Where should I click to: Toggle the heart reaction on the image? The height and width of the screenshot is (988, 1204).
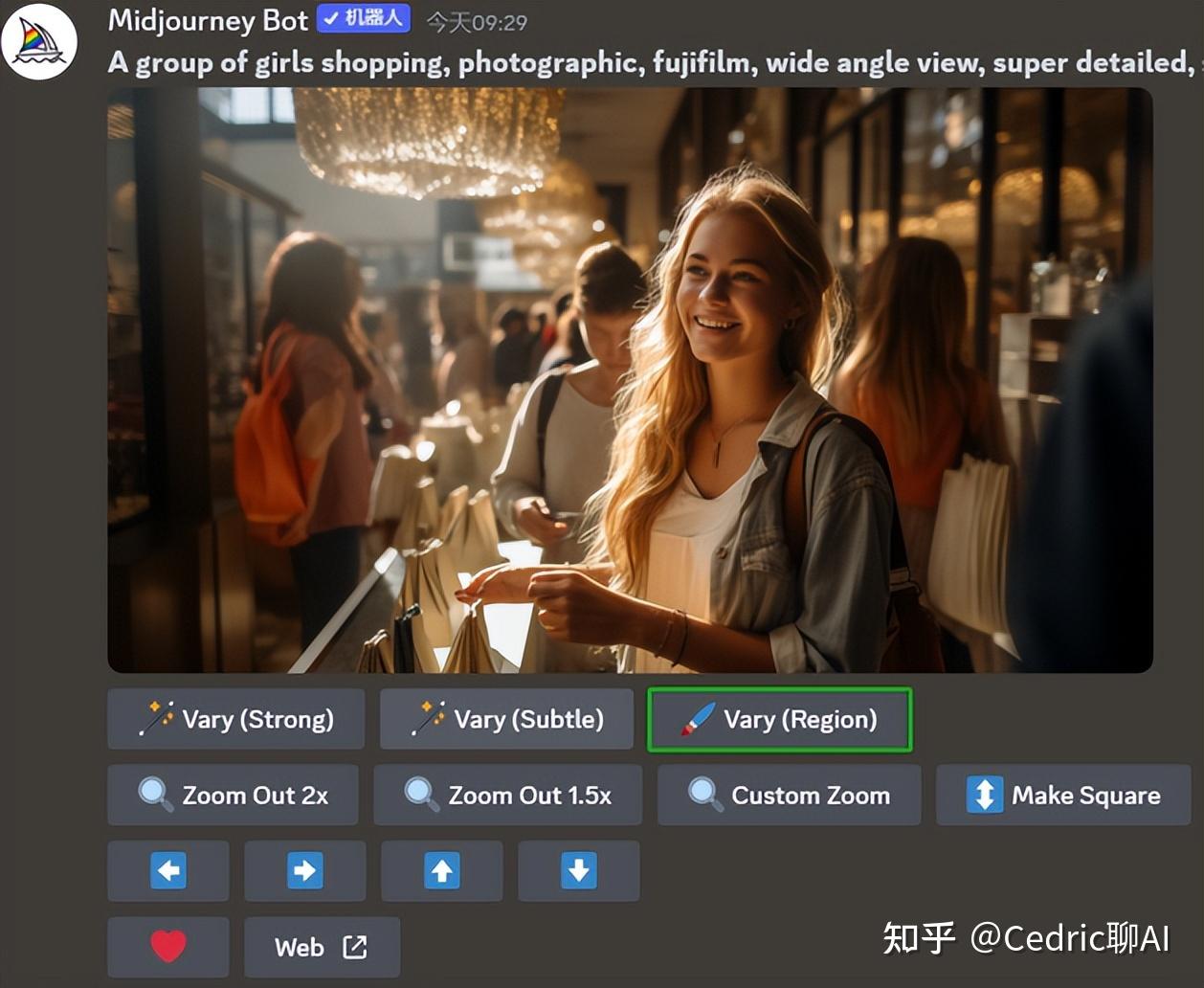[168, 946]
